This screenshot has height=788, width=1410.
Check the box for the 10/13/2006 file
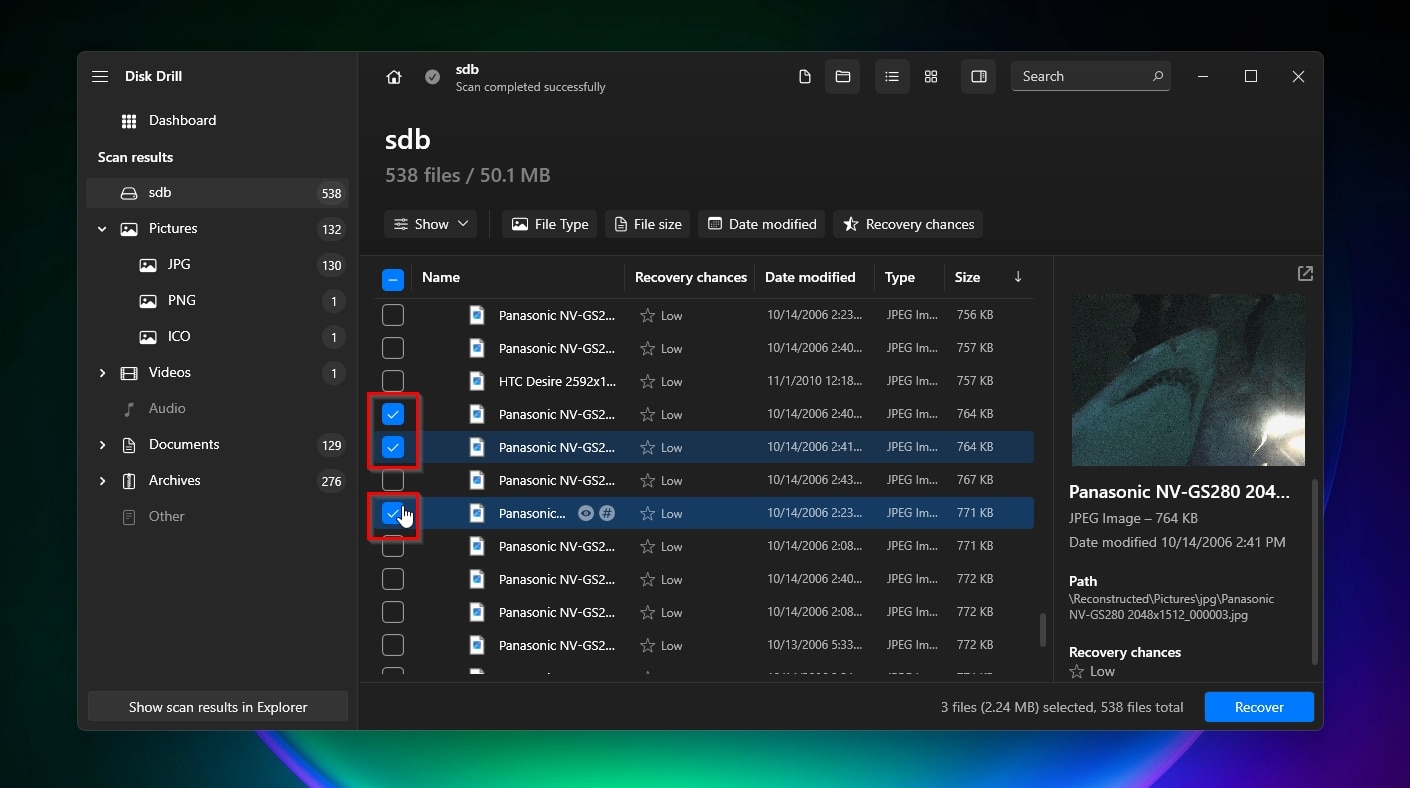pos(393,645)
